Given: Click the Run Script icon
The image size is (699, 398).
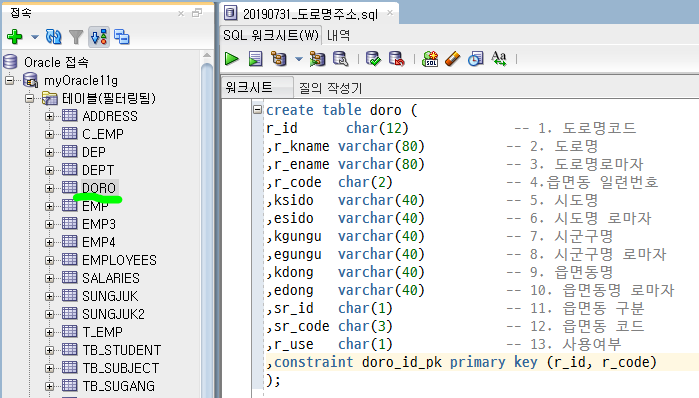Looking at the screenshot, I should coord(255,59).
